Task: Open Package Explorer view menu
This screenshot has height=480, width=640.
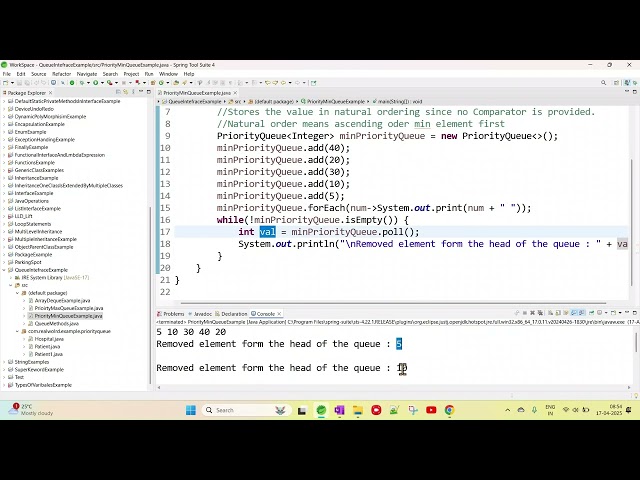Action: [x=133, y=92]
